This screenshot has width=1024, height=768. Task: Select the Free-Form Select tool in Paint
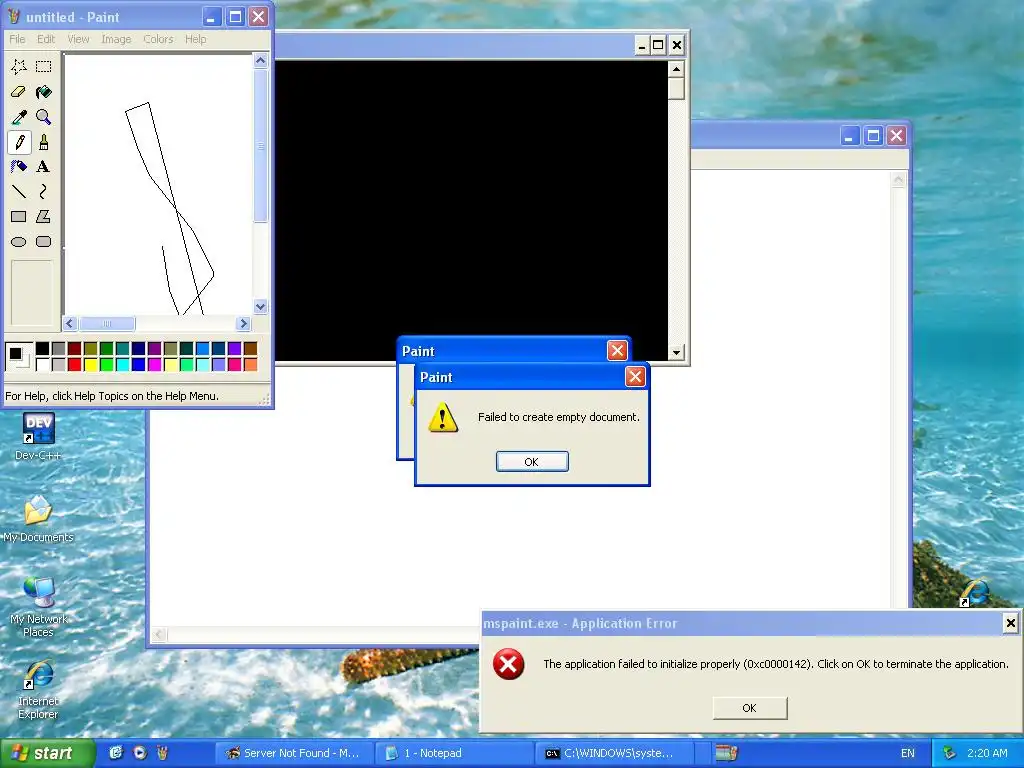19,67
